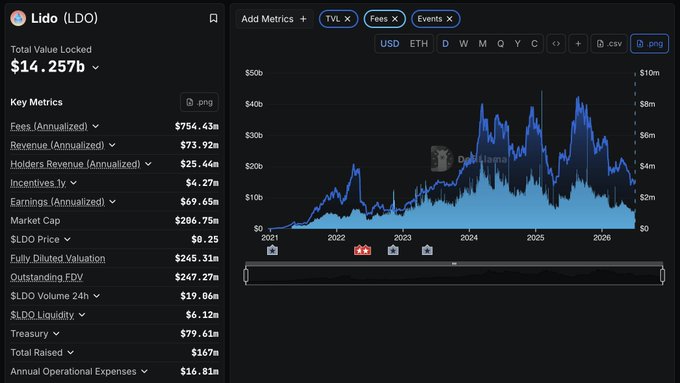Viewport: 680px width, 383px height.
Task: Click the $754.43m fees value
Action: [196, 126]
